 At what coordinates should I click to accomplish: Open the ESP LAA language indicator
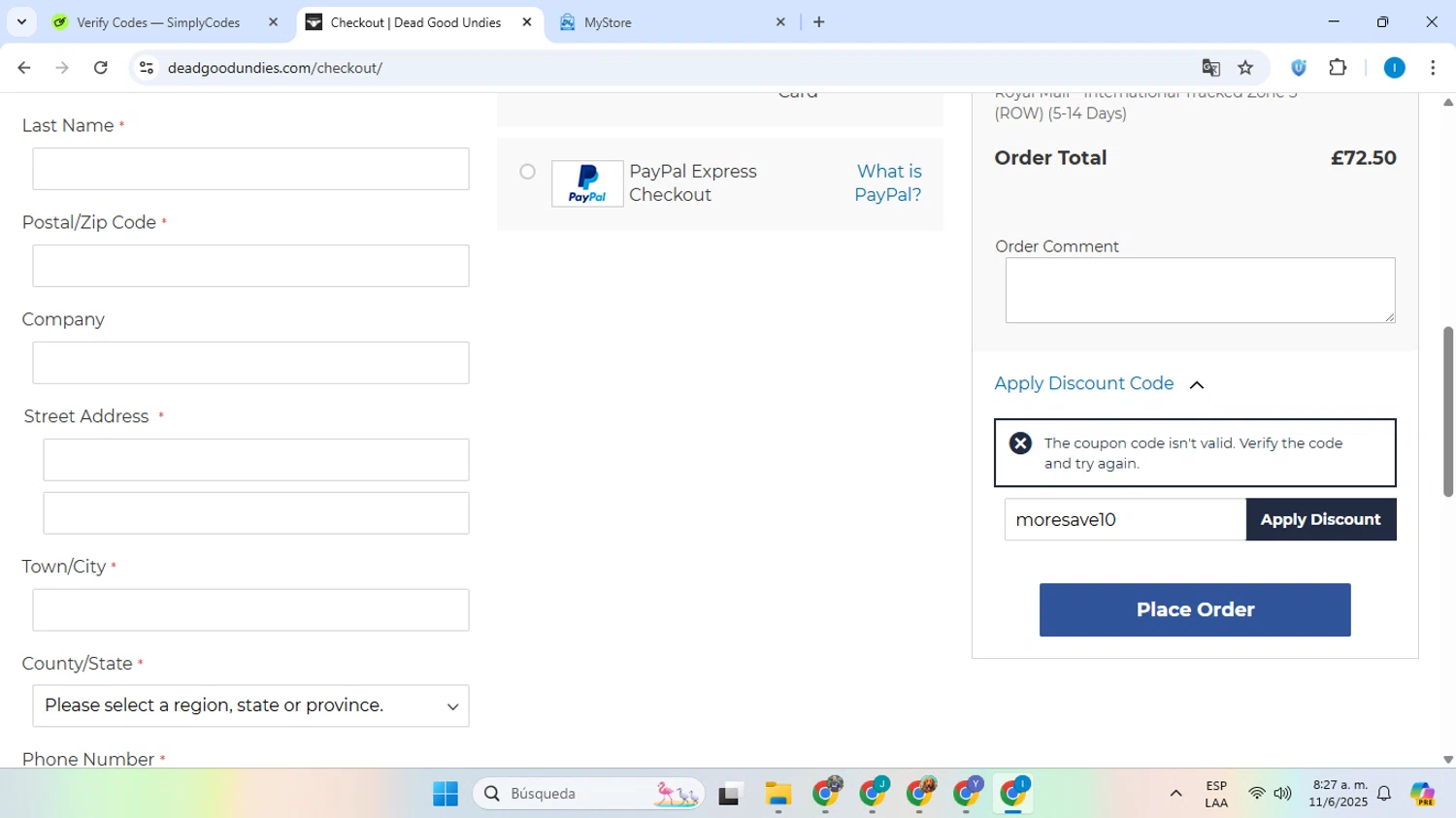pyautogui.click(x=1216, y=794)
